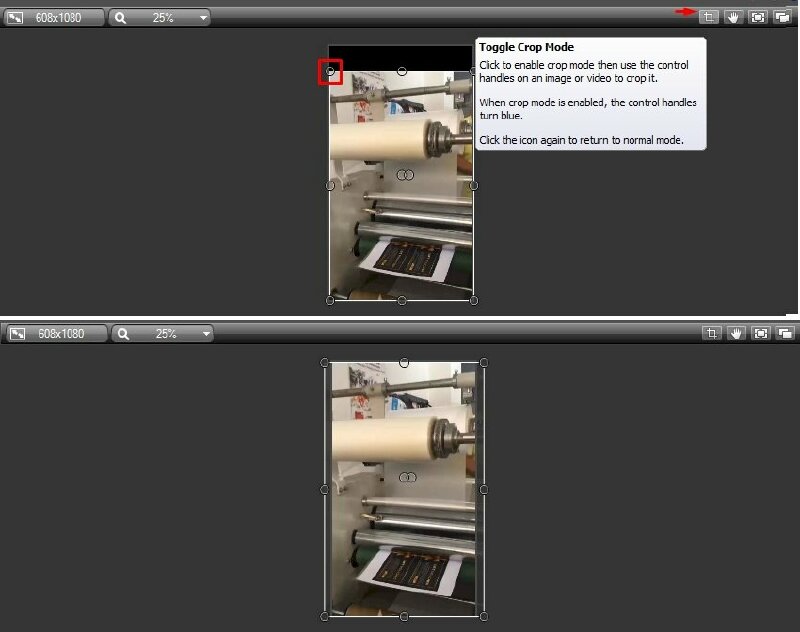This screenshot has width=800, height=632.
Task: Click overlapping windows icon in top toolbar
Action: click(784, 17)
